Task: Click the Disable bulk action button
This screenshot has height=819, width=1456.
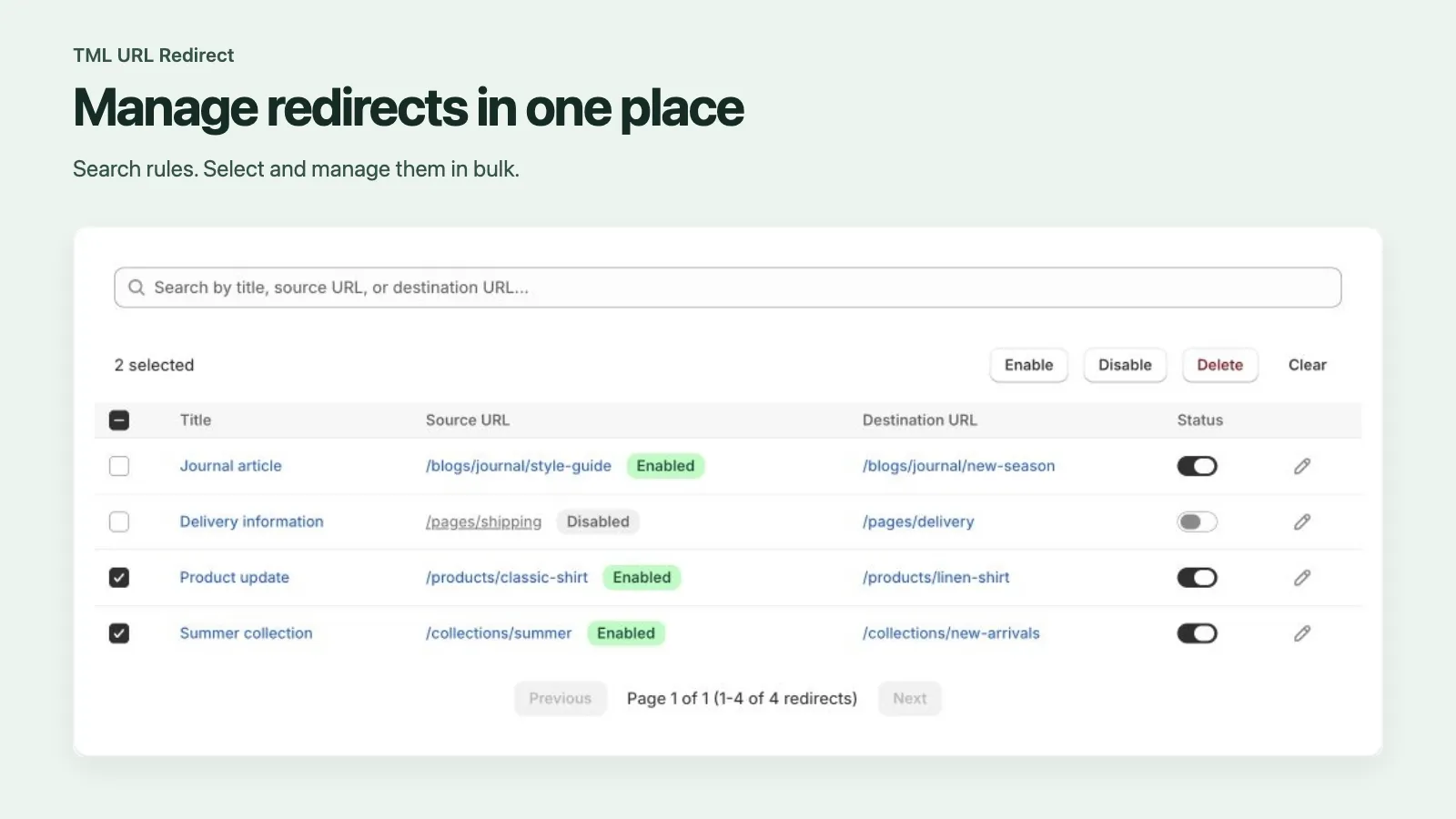Action: [x=1125, y=365]
